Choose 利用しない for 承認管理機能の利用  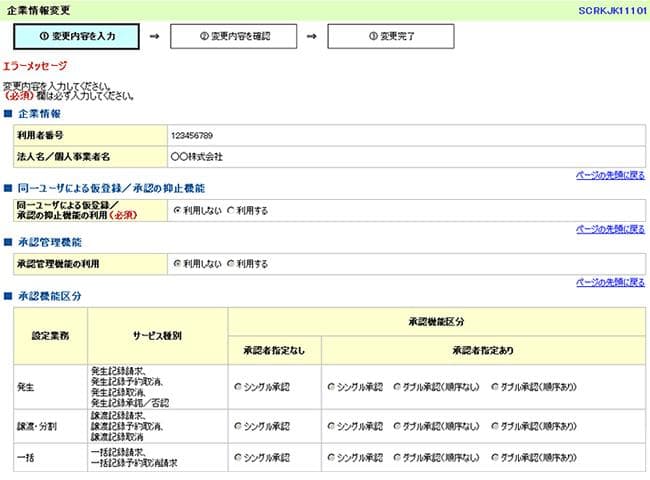(x=177, y=264)
